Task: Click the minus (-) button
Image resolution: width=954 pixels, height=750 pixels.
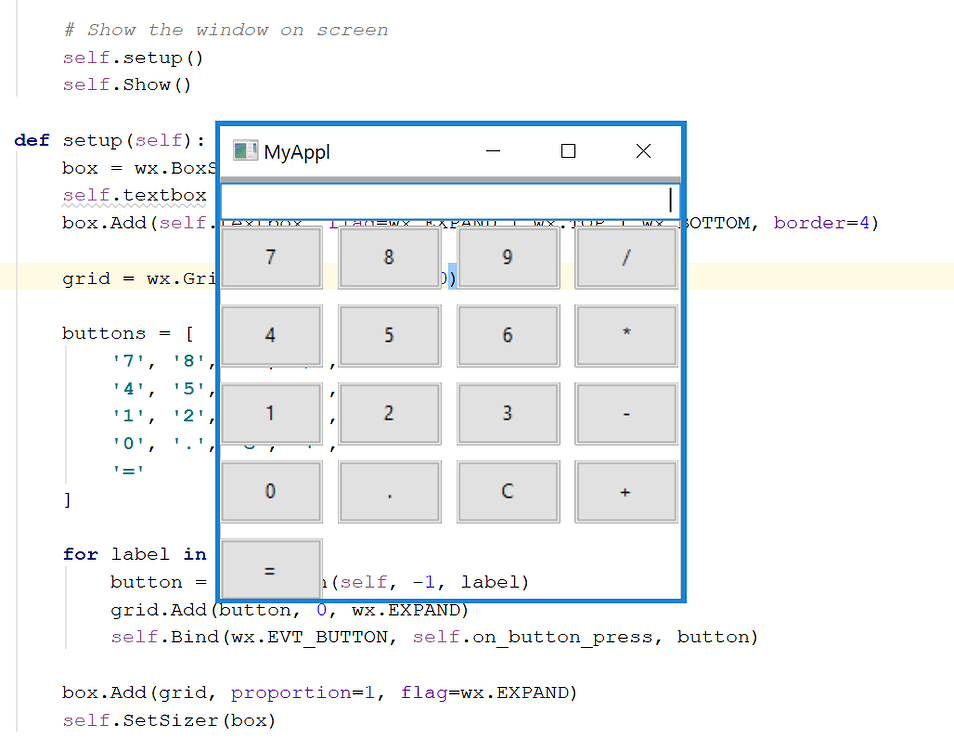Action: tap(626, 414)
